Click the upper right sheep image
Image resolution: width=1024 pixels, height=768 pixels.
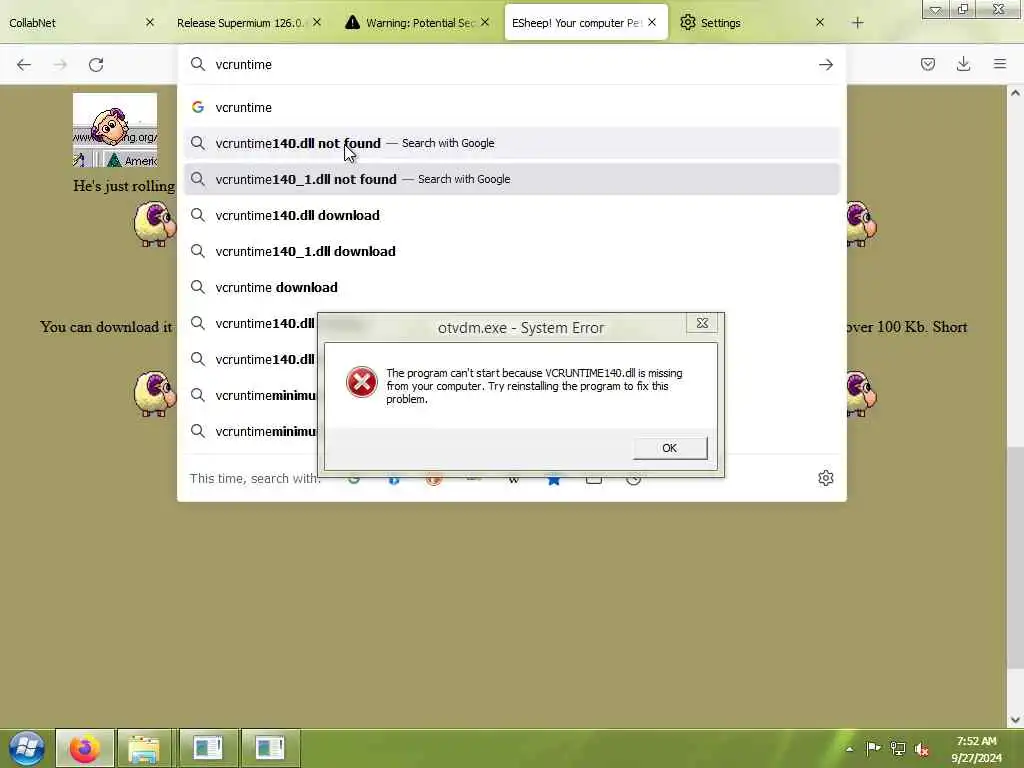861,224
